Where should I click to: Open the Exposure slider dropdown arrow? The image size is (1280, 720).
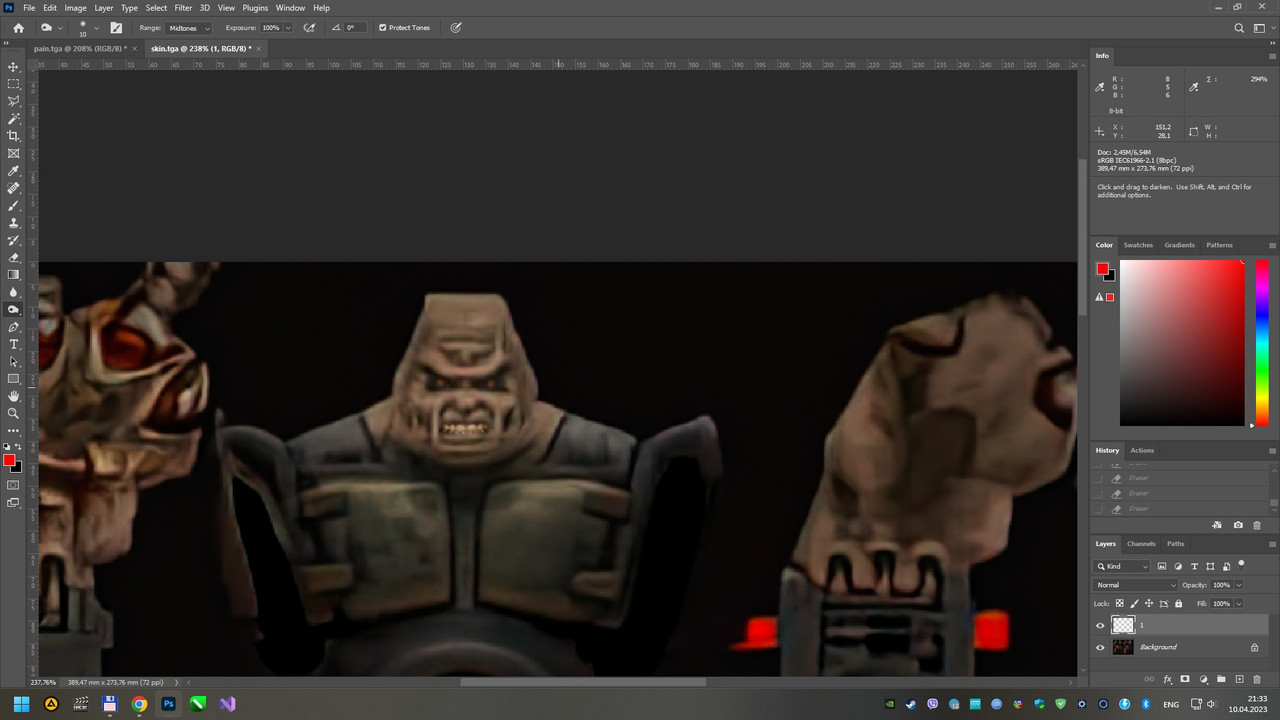point(288,28)
